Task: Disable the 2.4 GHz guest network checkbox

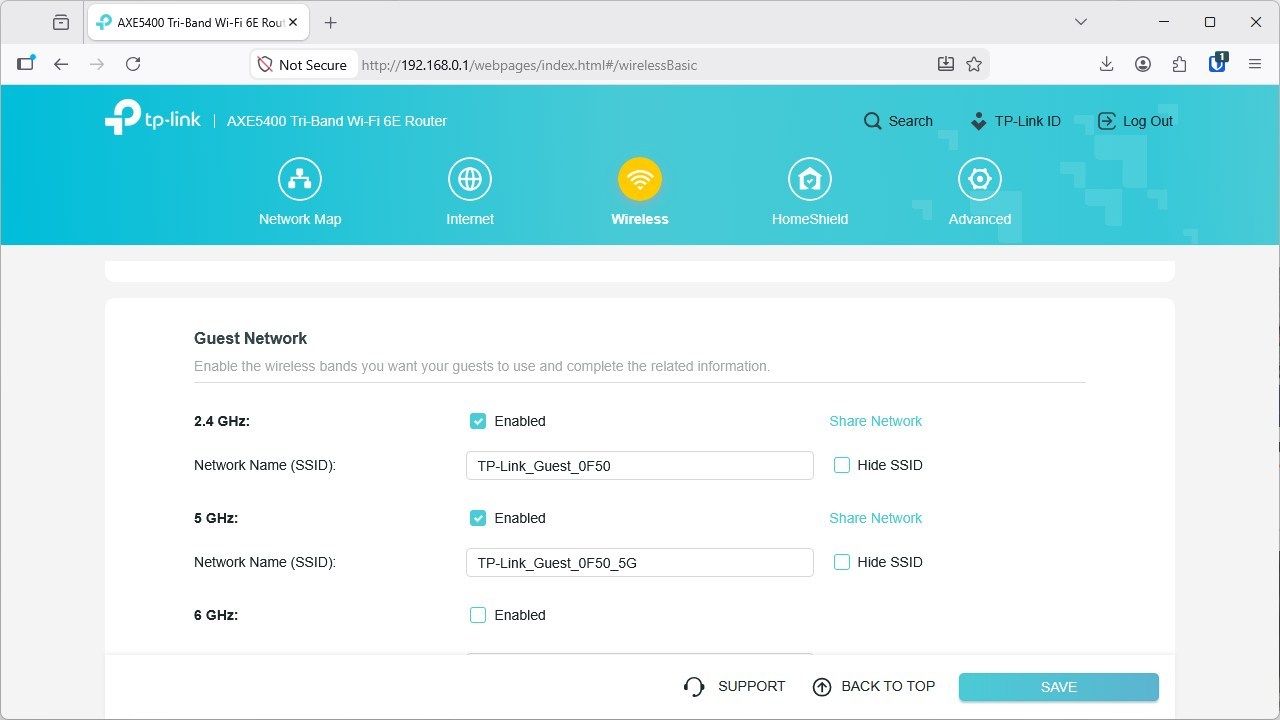Action: coord(478,421)
